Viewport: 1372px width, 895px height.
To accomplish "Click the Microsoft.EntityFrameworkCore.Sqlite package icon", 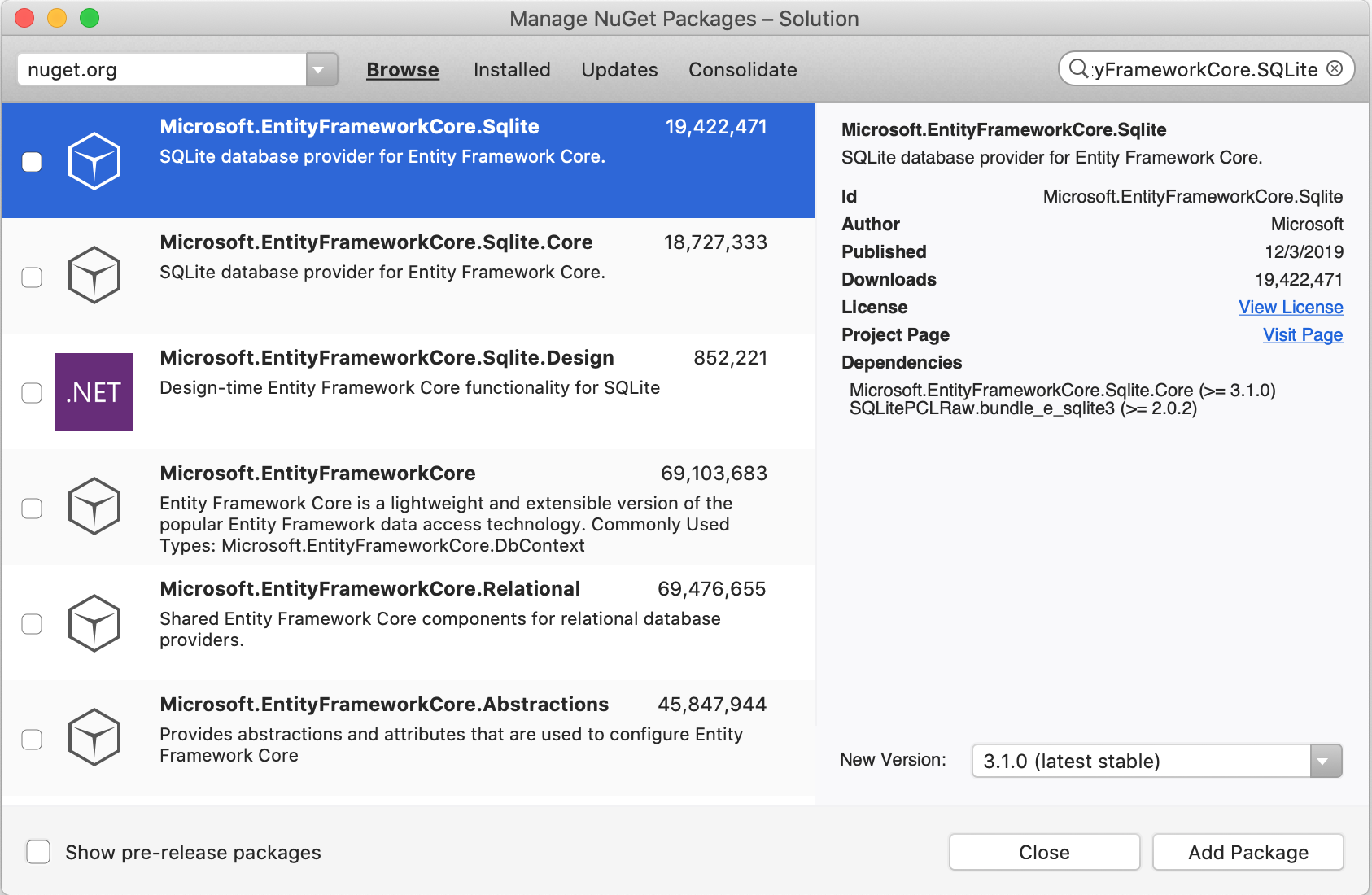I will (94, 160).
